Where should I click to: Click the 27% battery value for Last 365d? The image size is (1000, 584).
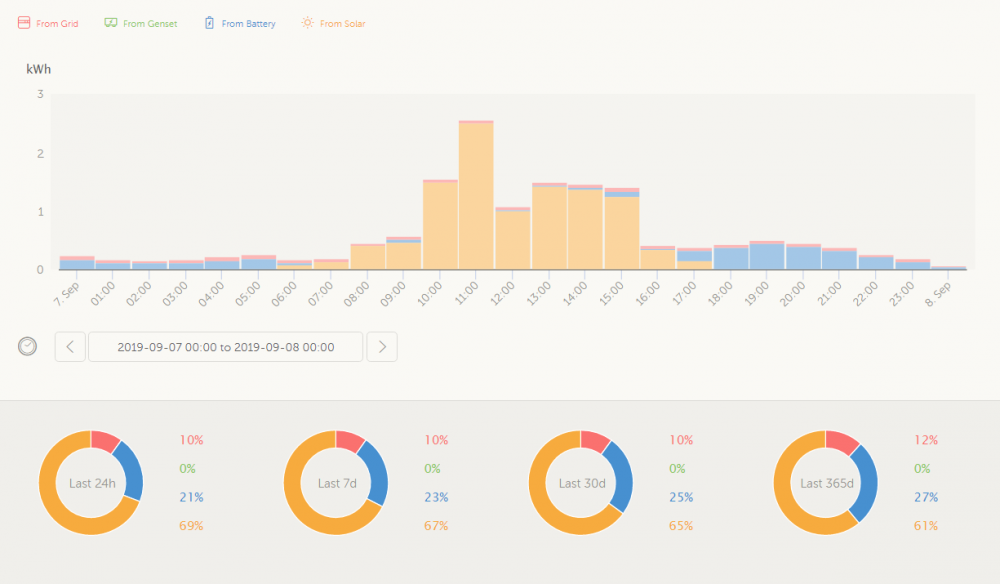coord(926,497)
